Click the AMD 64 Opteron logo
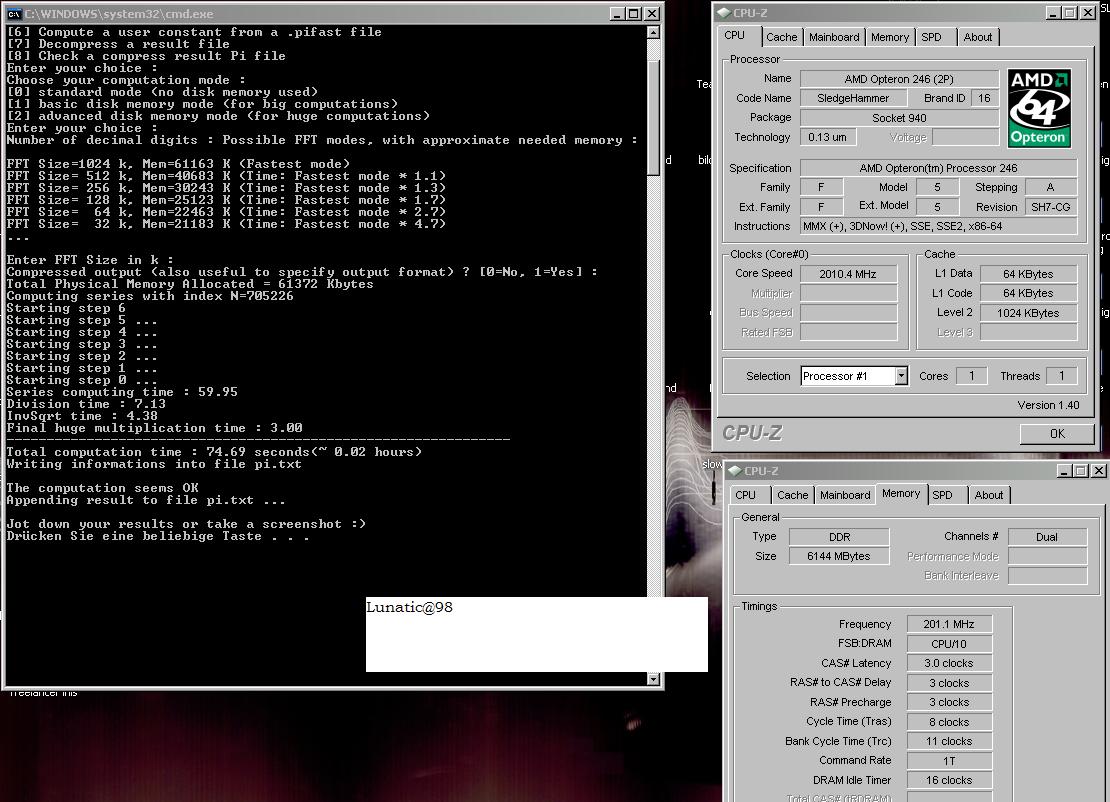 [x=1039, y=108]
